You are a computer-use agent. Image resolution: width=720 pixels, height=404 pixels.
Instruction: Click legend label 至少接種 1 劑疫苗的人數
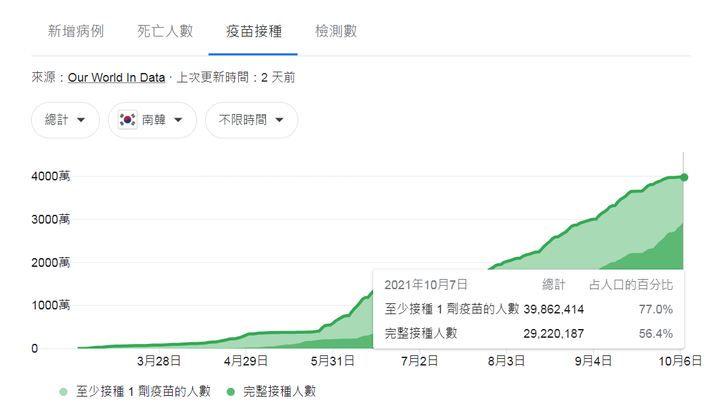143,392
